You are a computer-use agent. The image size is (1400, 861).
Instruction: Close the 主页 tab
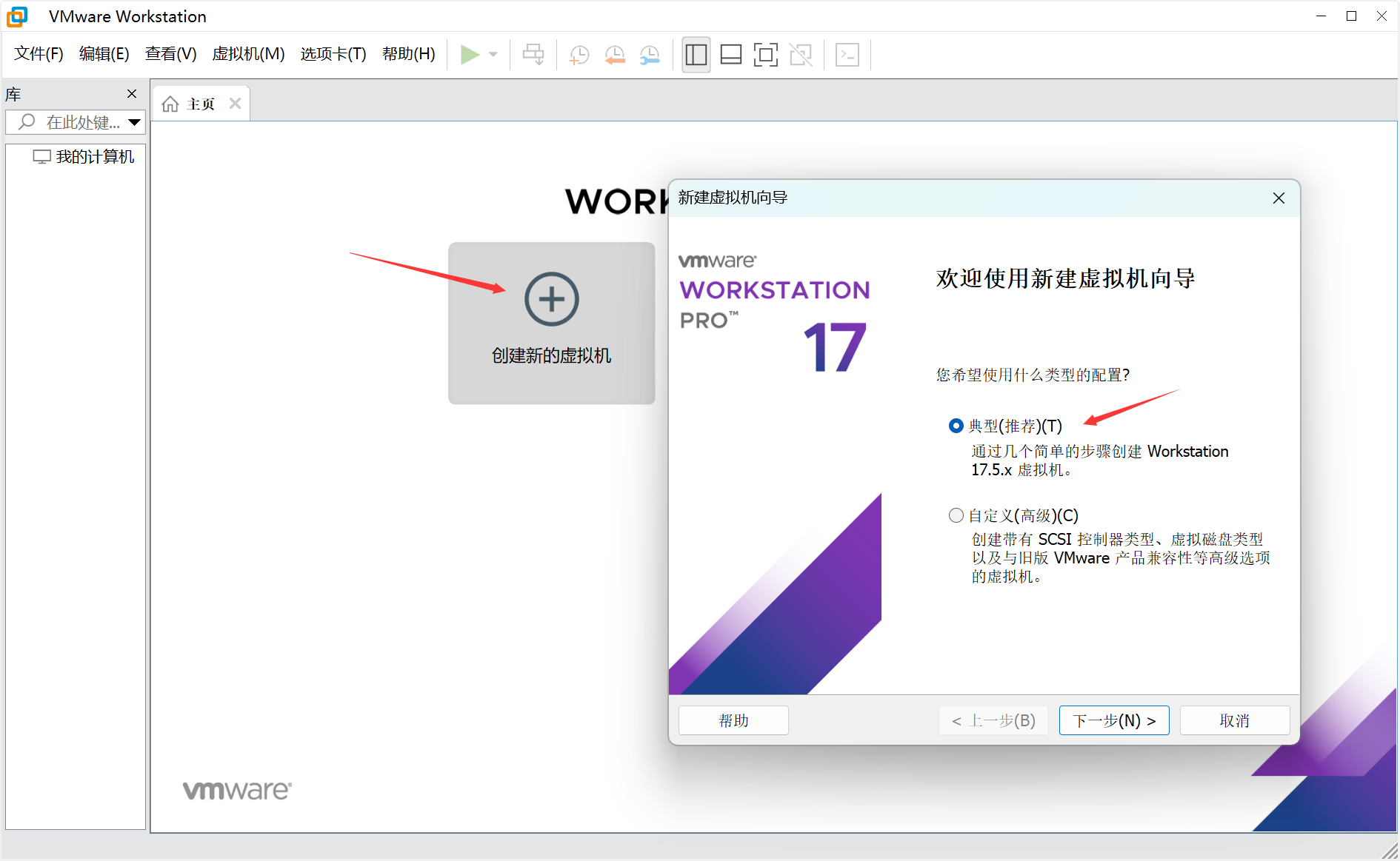(x=235, y=104)
